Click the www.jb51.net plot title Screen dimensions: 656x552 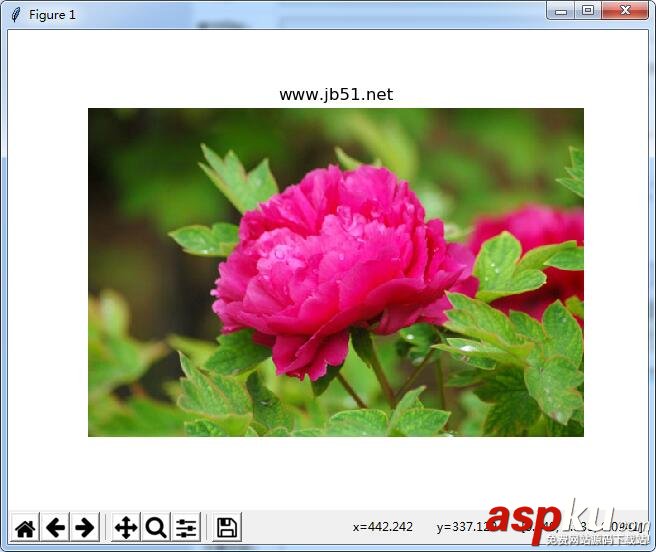(336, 95)
